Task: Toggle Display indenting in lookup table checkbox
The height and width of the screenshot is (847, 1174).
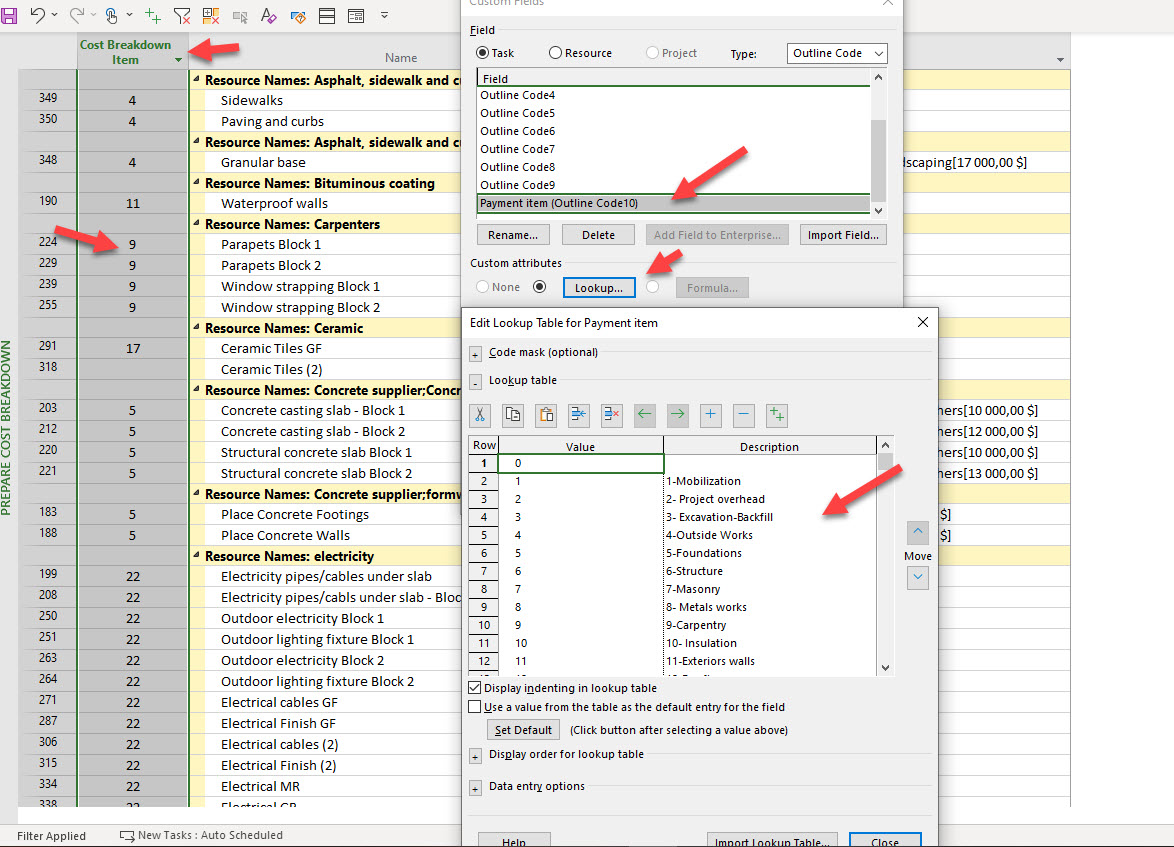Action: pos(475,688)
